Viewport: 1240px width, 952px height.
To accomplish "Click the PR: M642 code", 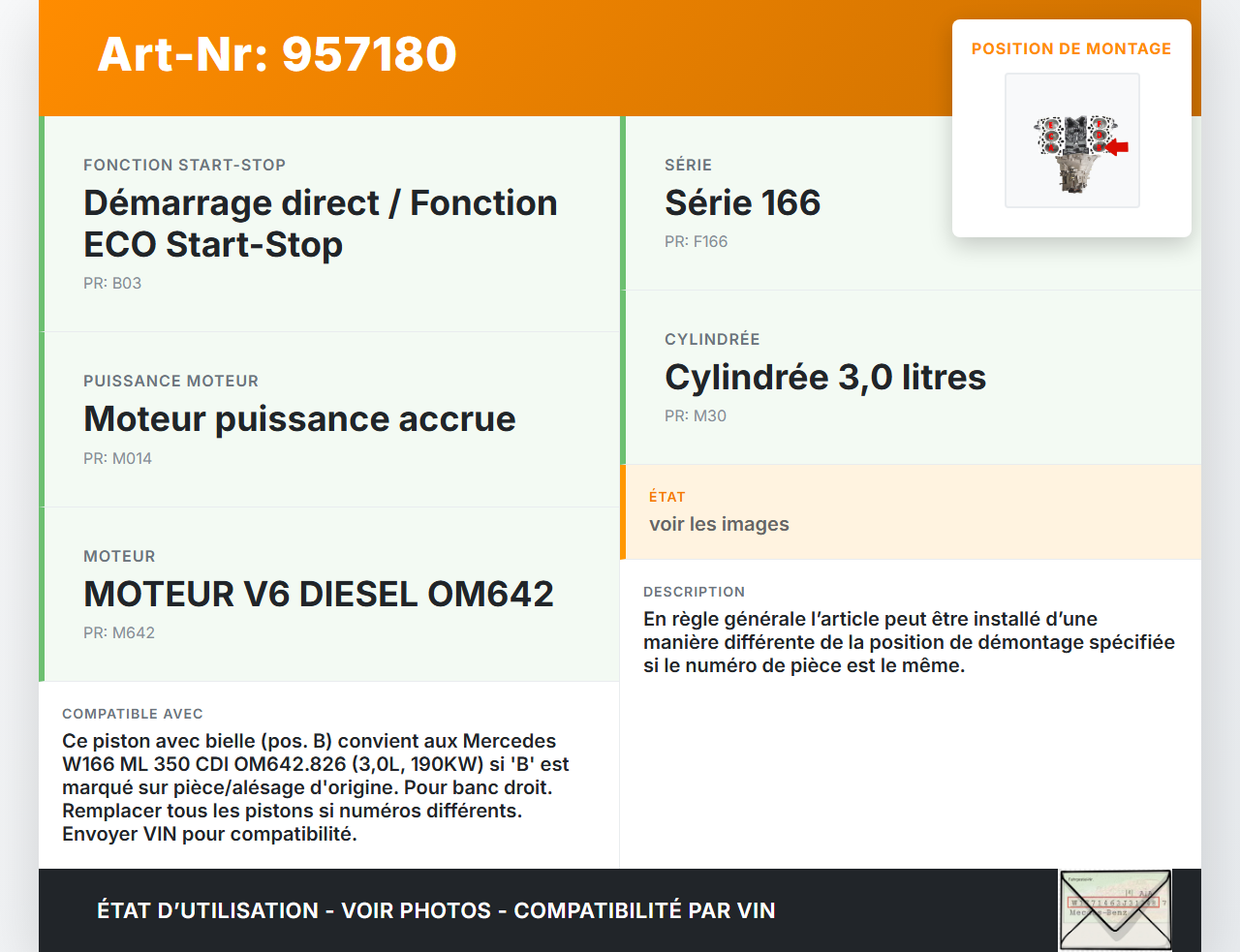I will coord(119,633).
